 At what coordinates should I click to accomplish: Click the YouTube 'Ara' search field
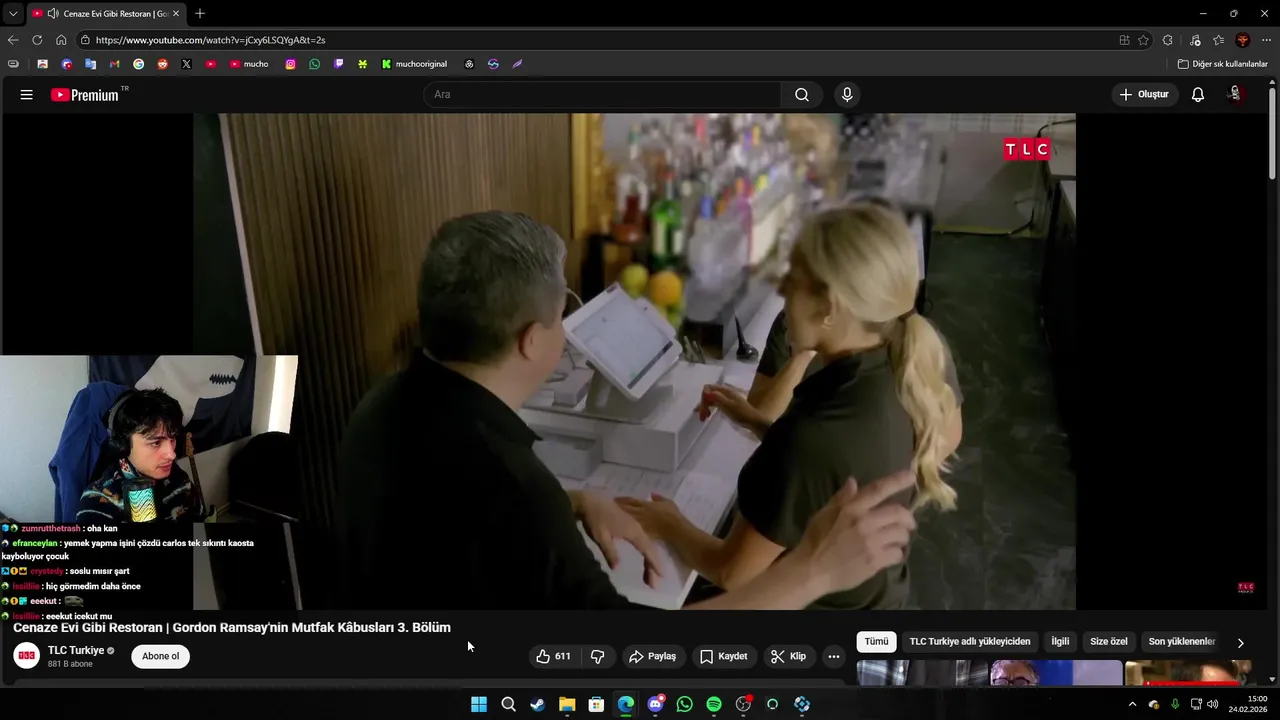603,95
